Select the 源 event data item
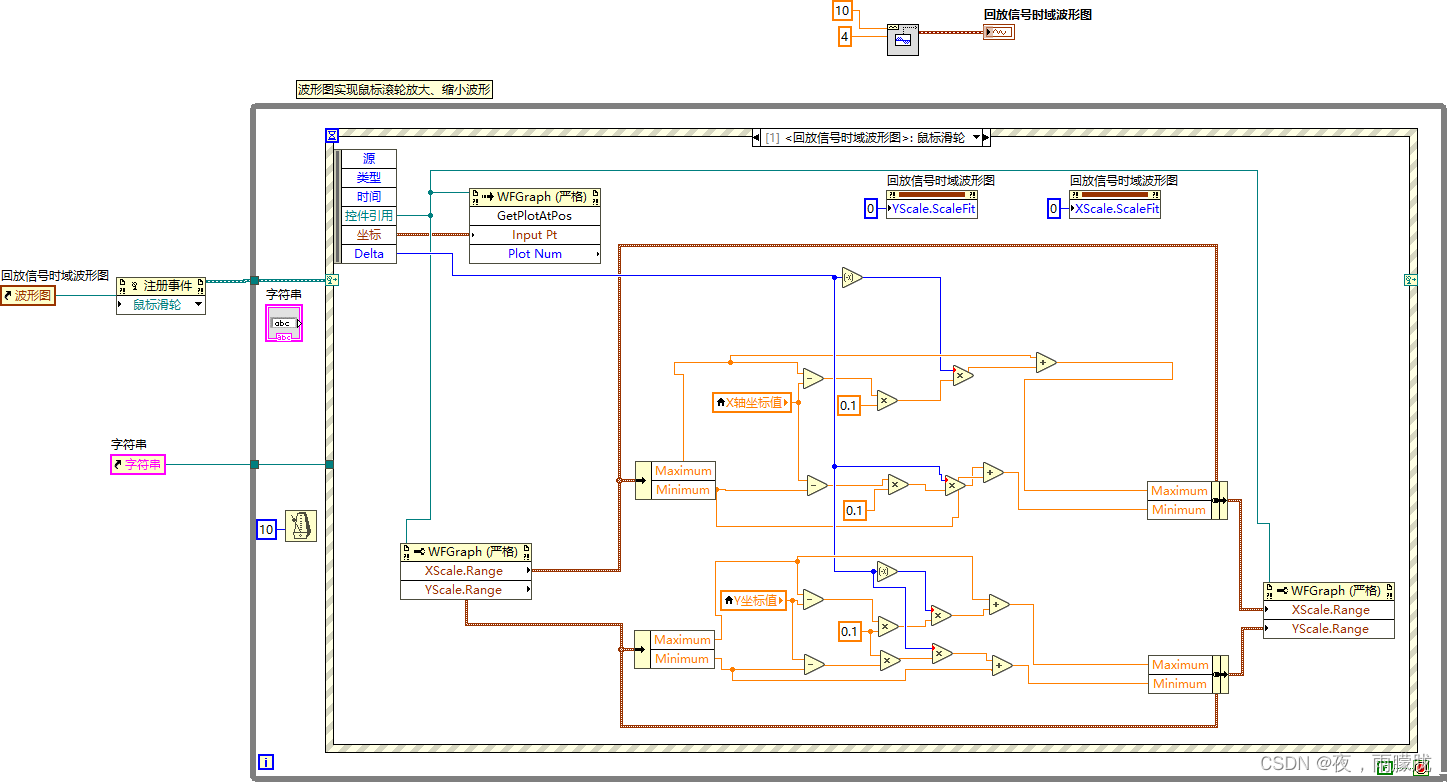Screen dimensions: 1447x782 [369, 158]
